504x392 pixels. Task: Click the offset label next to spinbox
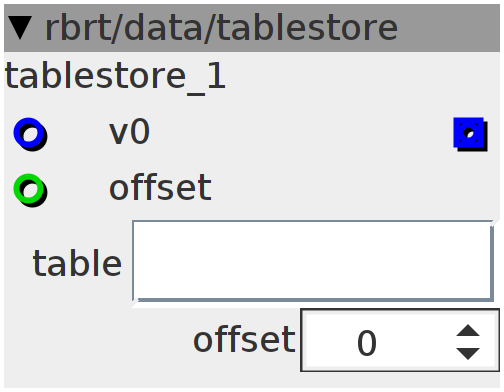(244, 340)
